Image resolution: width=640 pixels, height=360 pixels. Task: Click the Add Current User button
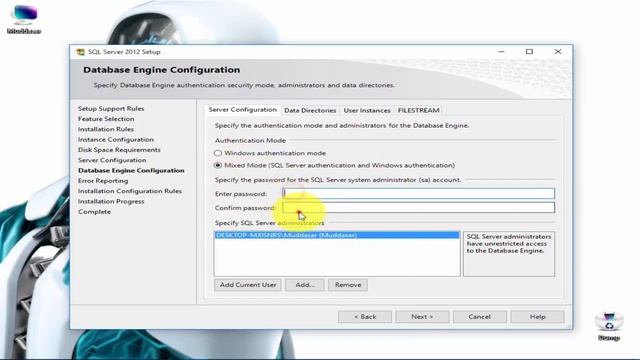(x=248, y=285)
